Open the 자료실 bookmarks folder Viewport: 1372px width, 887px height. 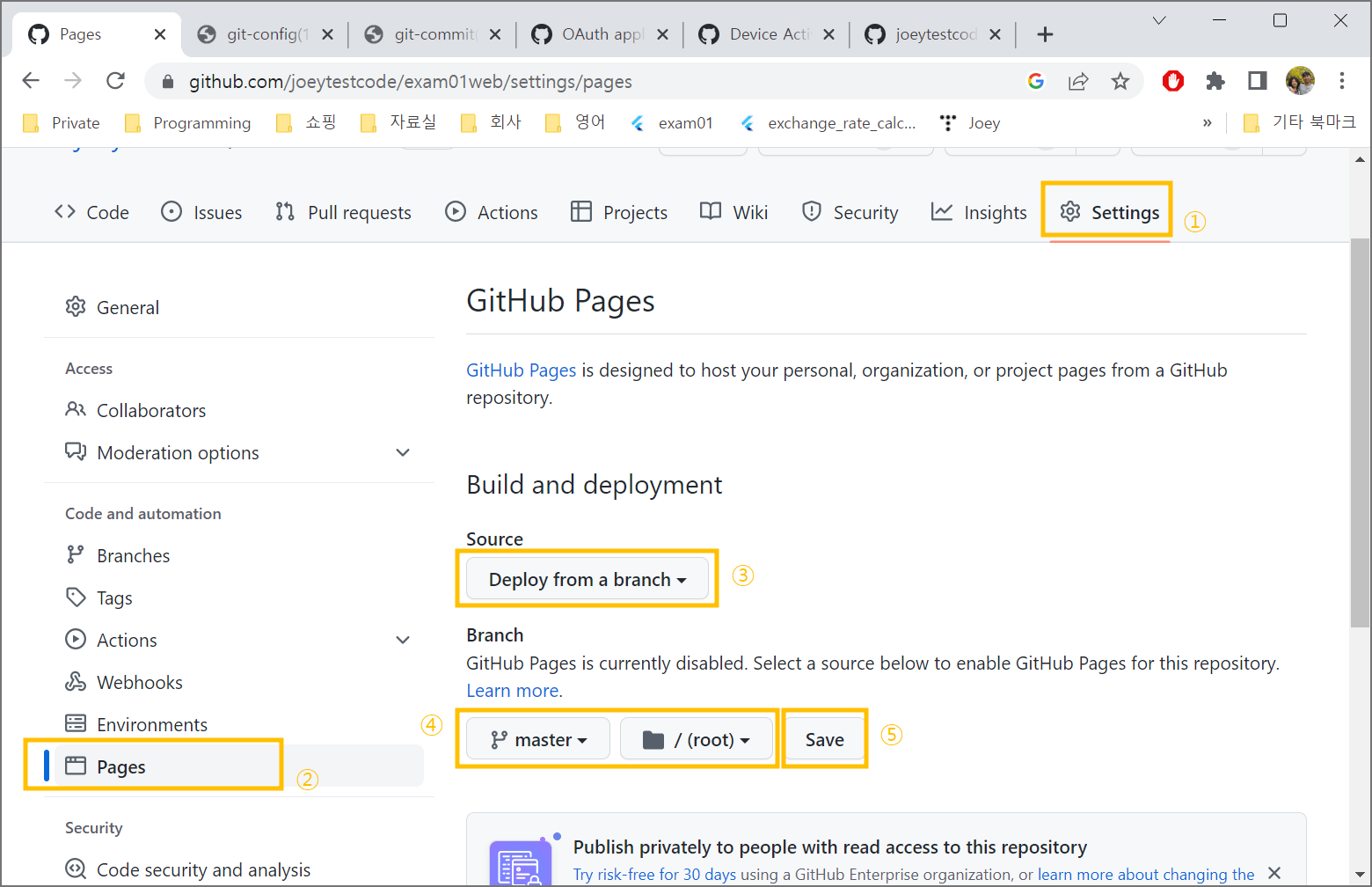(399, 123)
